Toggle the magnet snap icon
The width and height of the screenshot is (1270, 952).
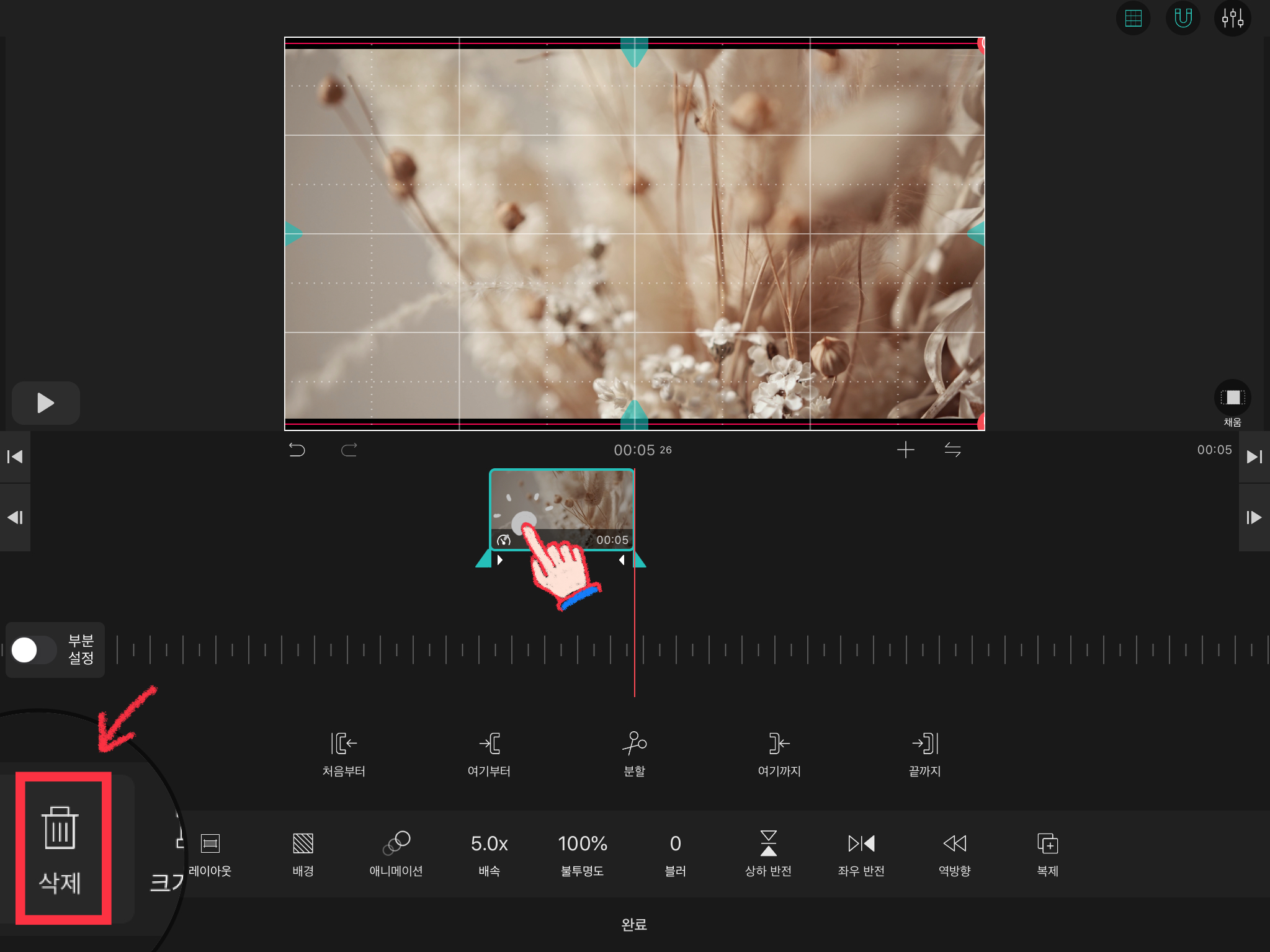pyautogui.click(x=1183, y=19)
